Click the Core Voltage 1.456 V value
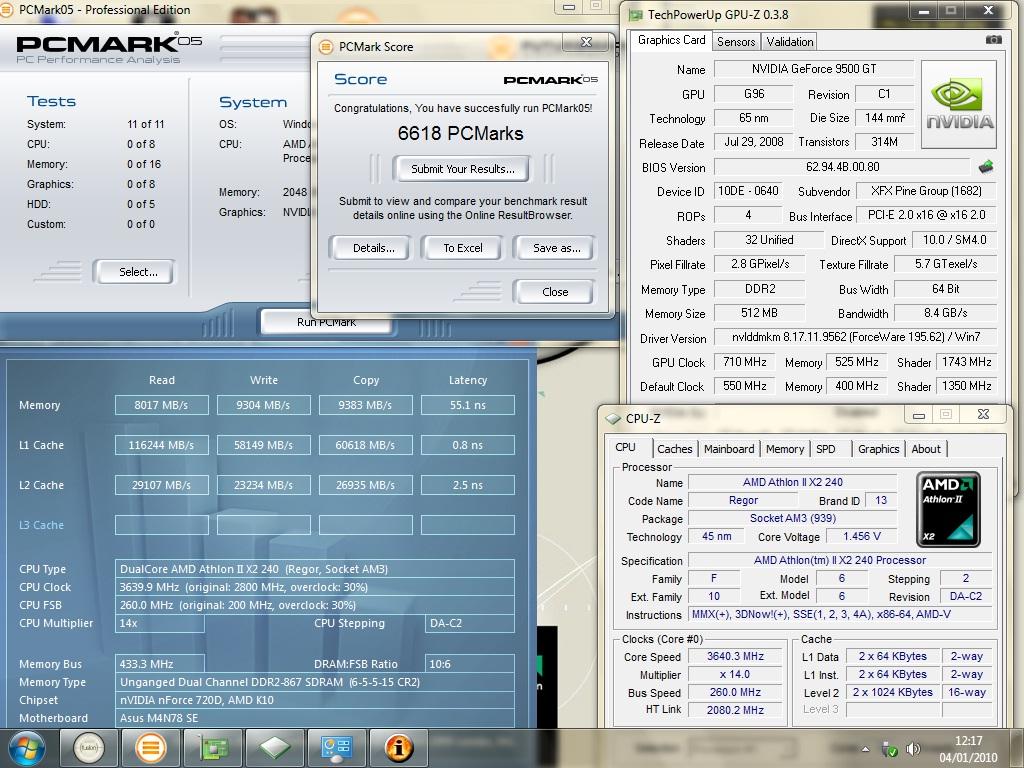This screenshot has height=768, width=1024. coord(861,537)
